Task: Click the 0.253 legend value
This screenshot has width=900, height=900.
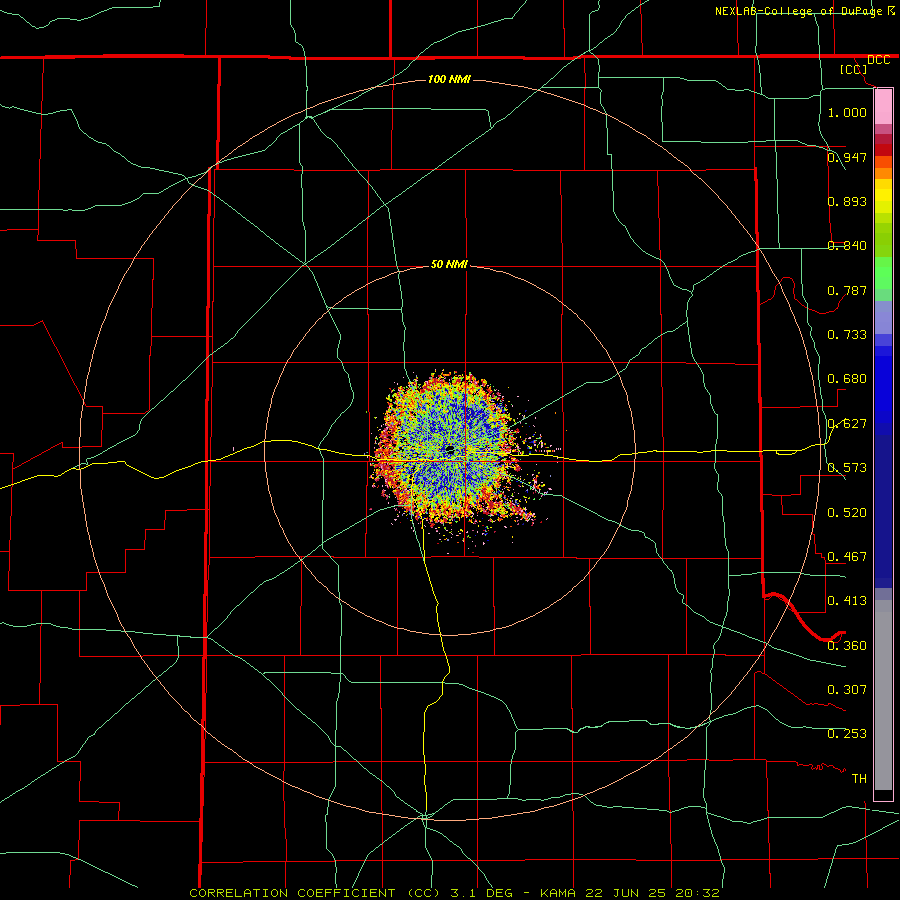Action: tap(847, 734)
